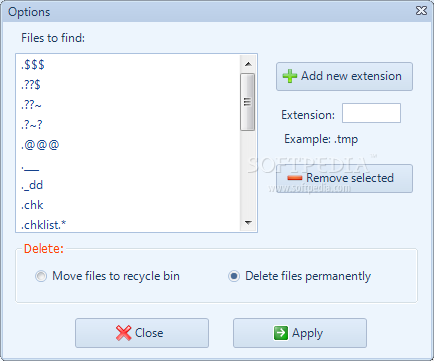Select Move files to recycle bin
434x361 pixels.
[41, 276]
